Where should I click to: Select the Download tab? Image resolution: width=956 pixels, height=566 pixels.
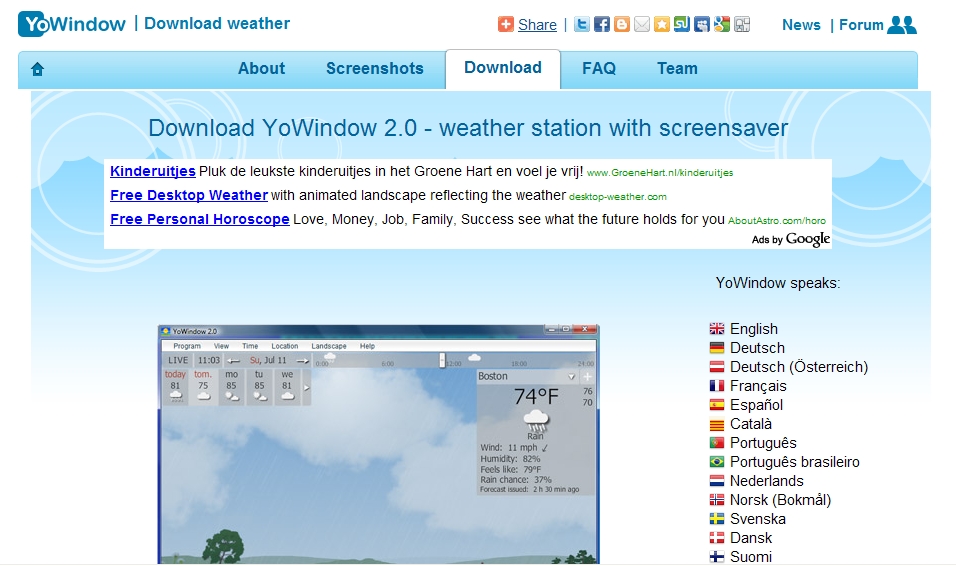(x=503, y=68)
